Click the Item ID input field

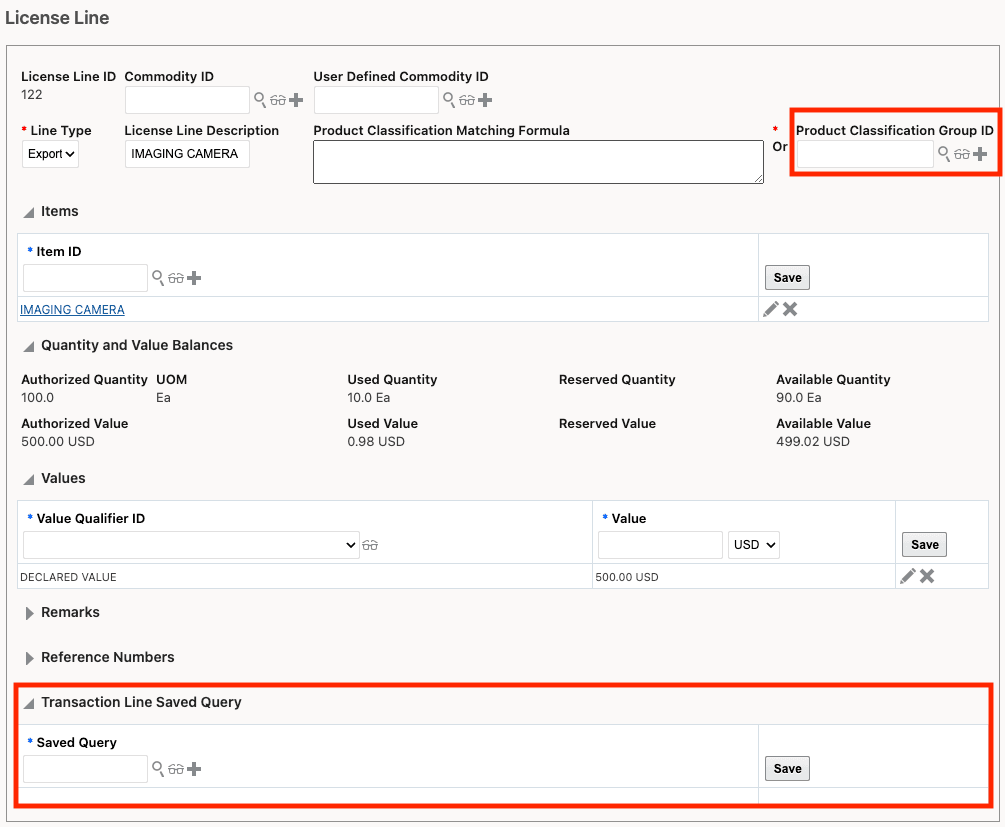[x=85, y=278]
